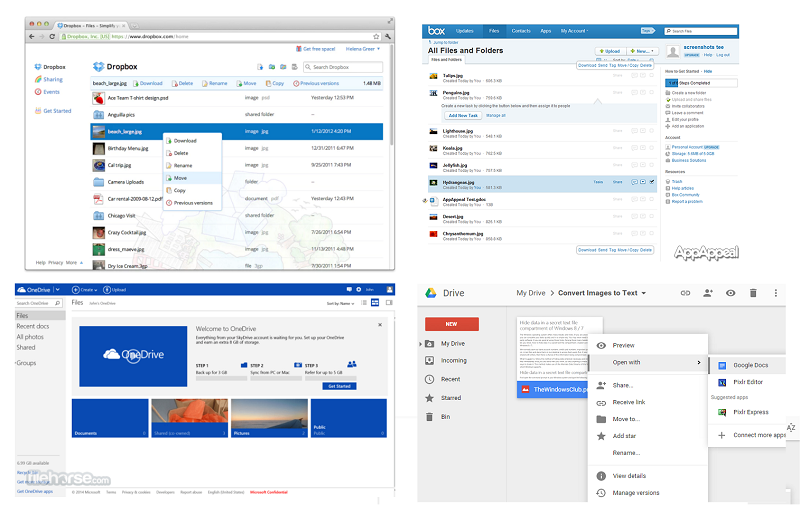Viewport: 800px width, 505px height.
Task: Toggle the OneDrive details pane icon
Action: point(389,303)
